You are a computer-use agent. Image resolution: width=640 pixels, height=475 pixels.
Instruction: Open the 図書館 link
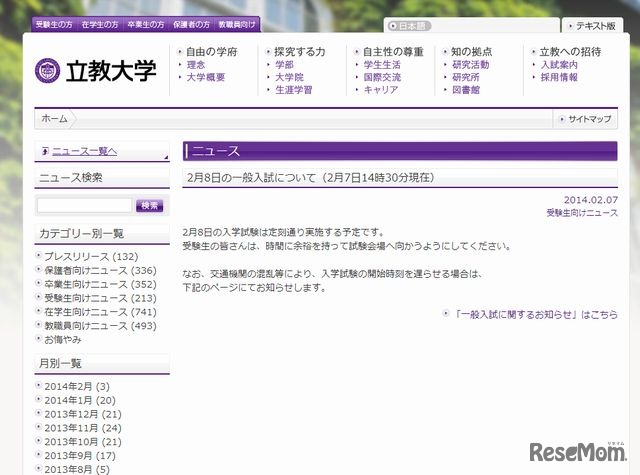466,90
